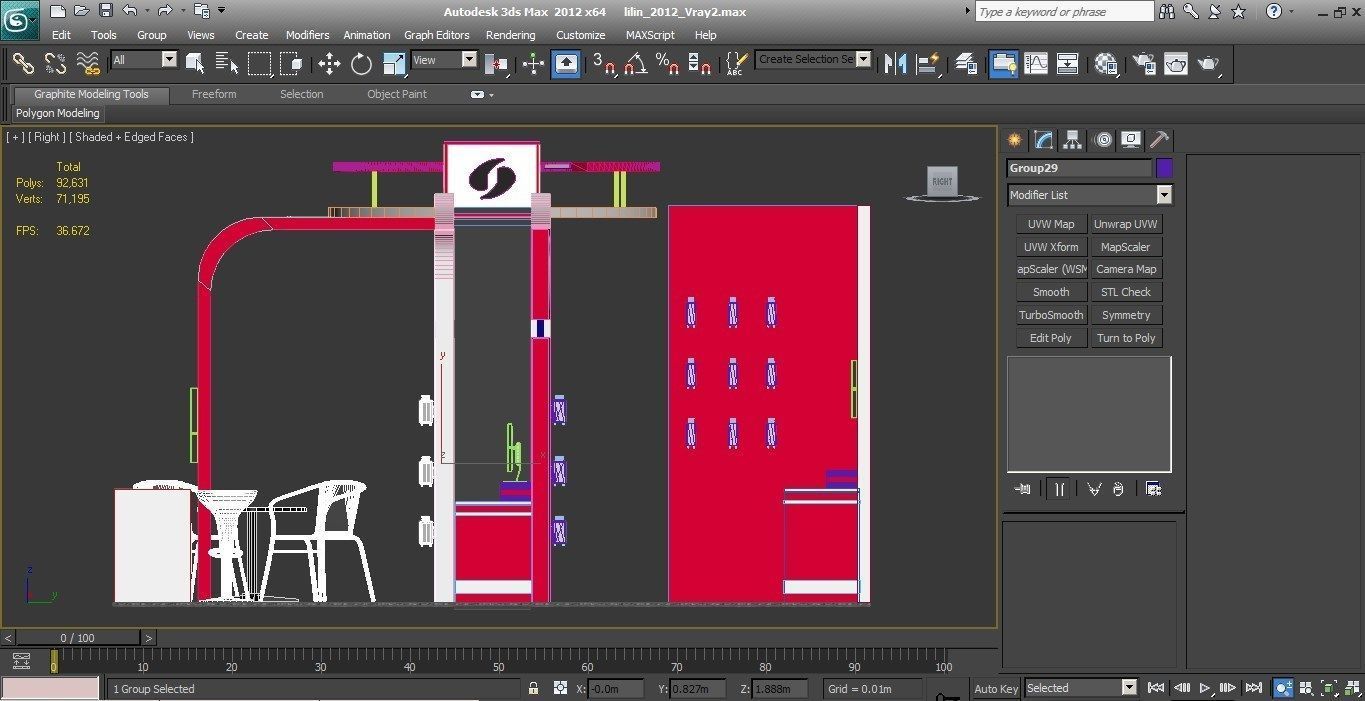The height and width of the screenshot is (701, 1365).
Task: Toggle the Angle Snap button
Action: pos(636,64)
